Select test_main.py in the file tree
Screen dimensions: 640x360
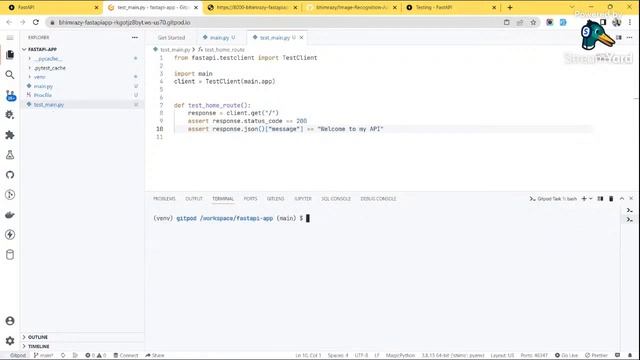pos(49,104)
